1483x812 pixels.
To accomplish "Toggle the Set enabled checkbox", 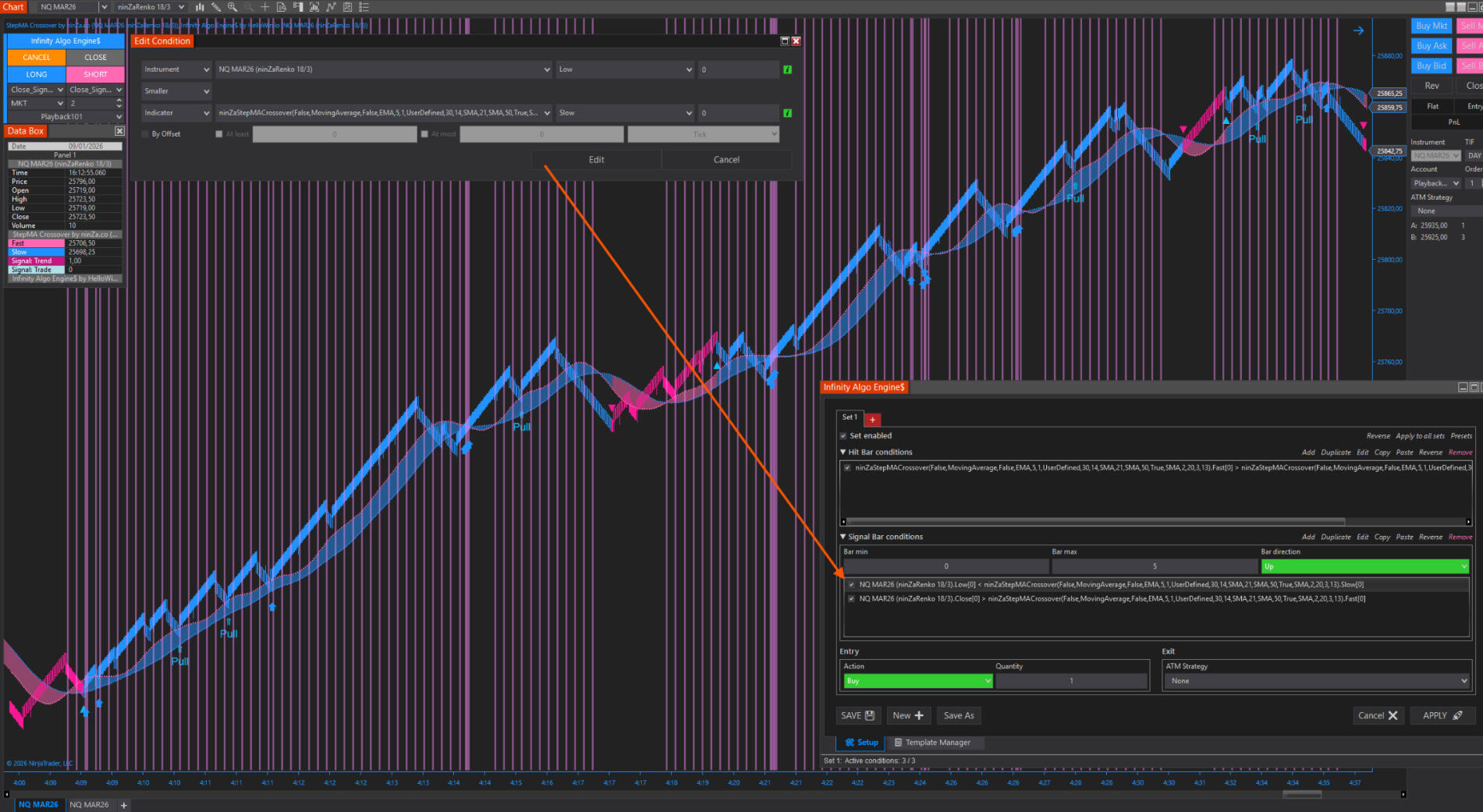I will pos(843,436).
